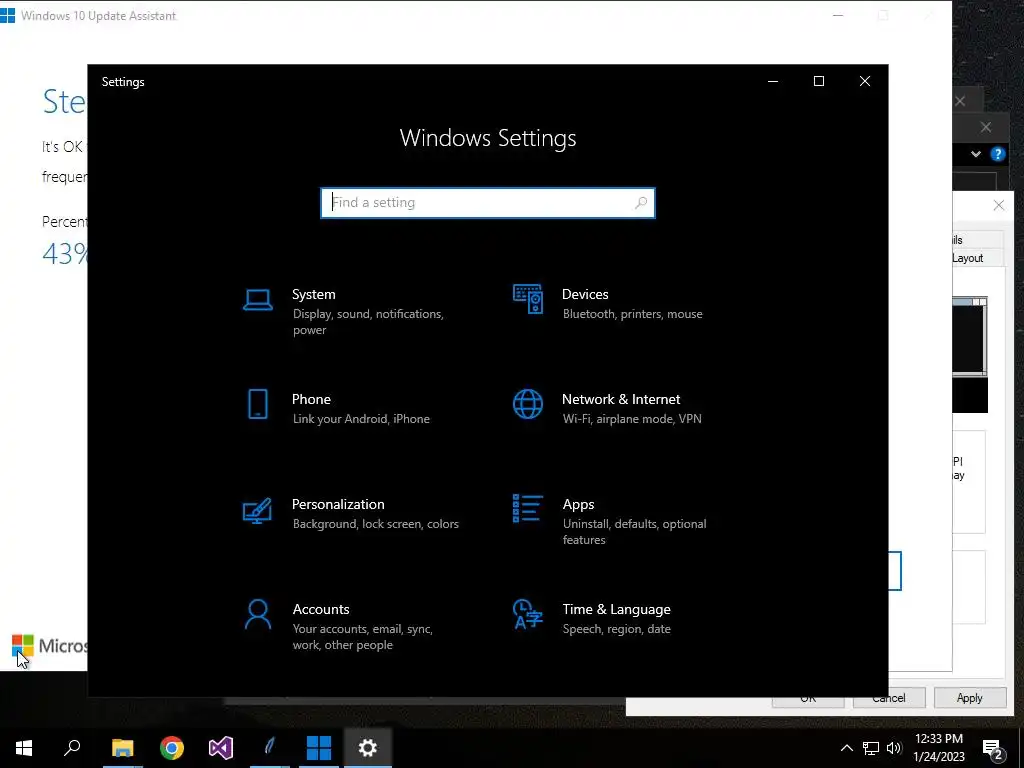
Task: Open the Personalization icon
Action: click(x=257, y=511)
